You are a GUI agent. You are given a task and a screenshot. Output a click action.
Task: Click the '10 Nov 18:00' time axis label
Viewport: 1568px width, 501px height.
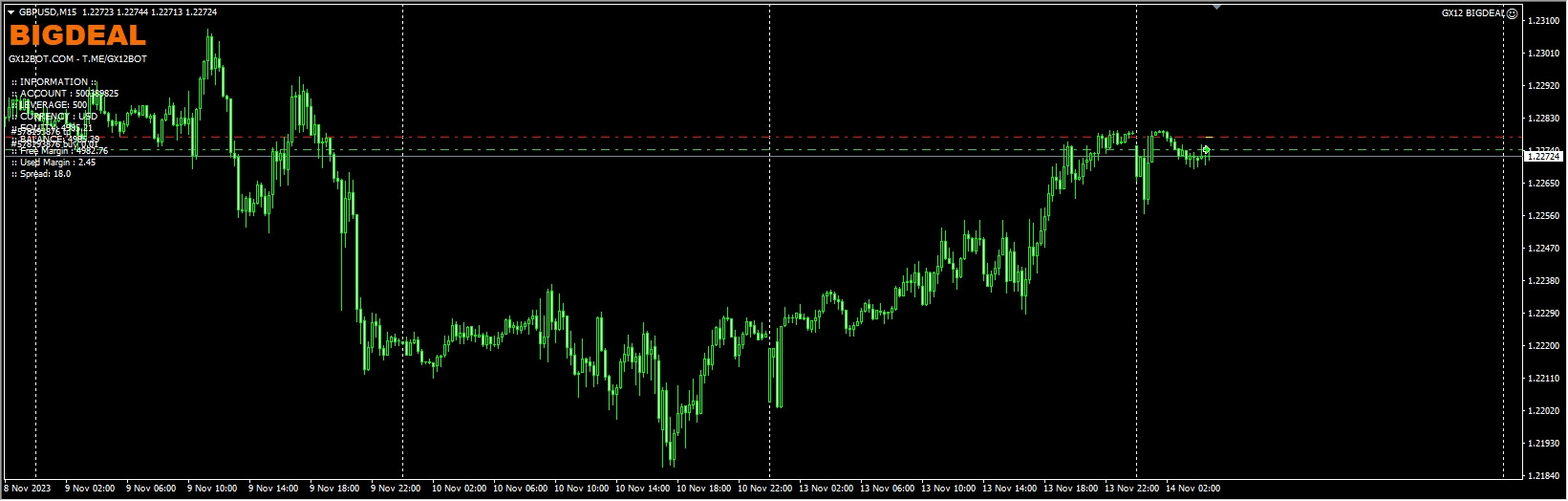[703, 489]
